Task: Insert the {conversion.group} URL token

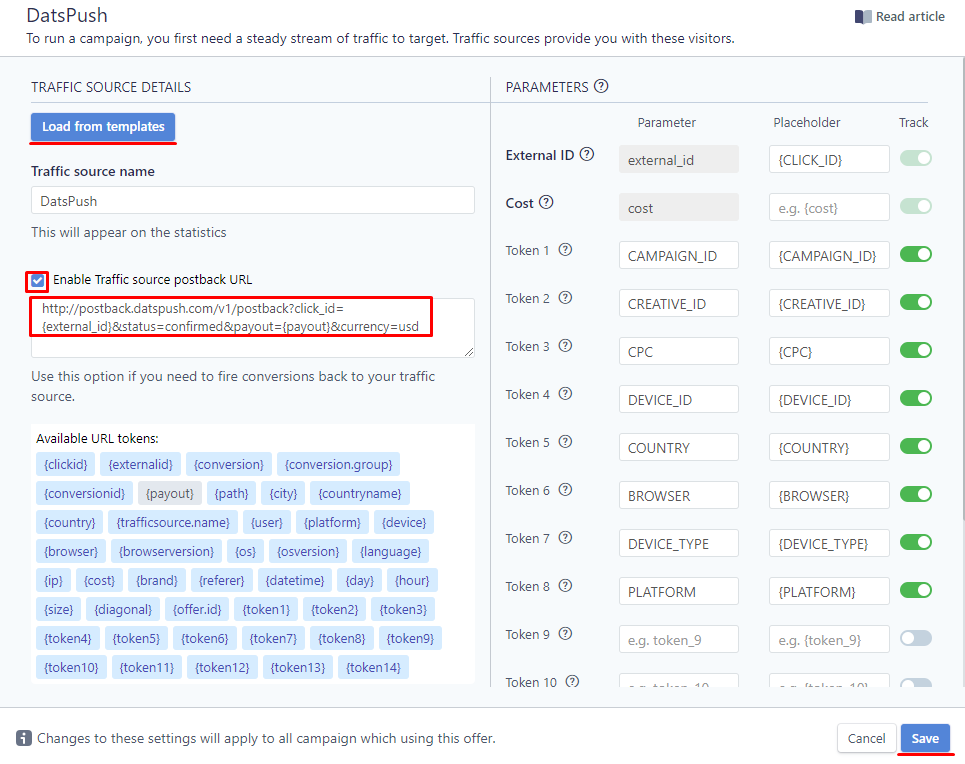Action: [x=338, y=464]
